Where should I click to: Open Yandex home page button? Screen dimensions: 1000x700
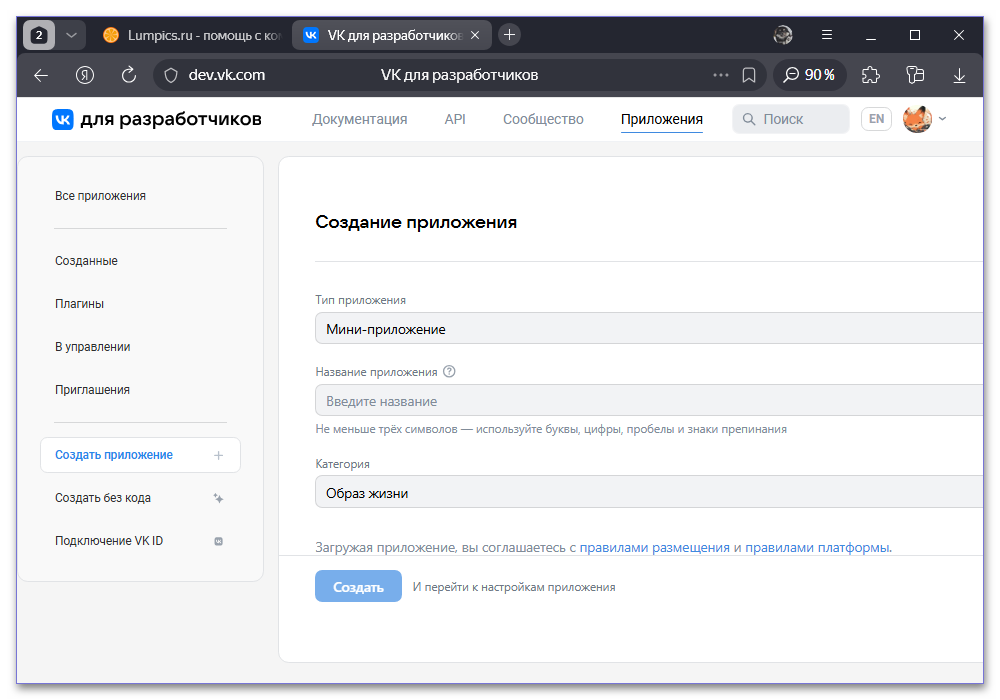tap(85, 75)
